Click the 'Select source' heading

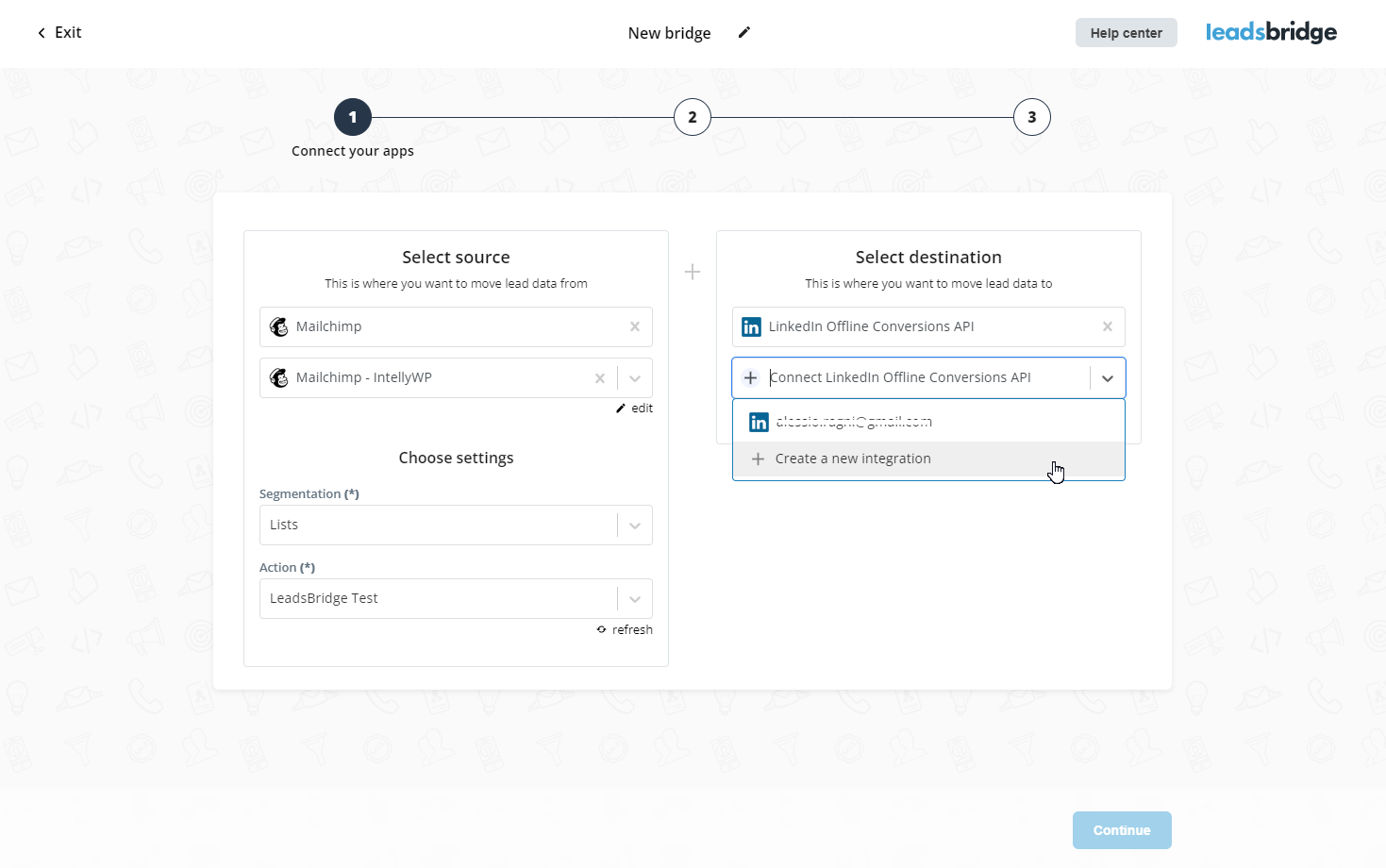click(x=456, y=258)
